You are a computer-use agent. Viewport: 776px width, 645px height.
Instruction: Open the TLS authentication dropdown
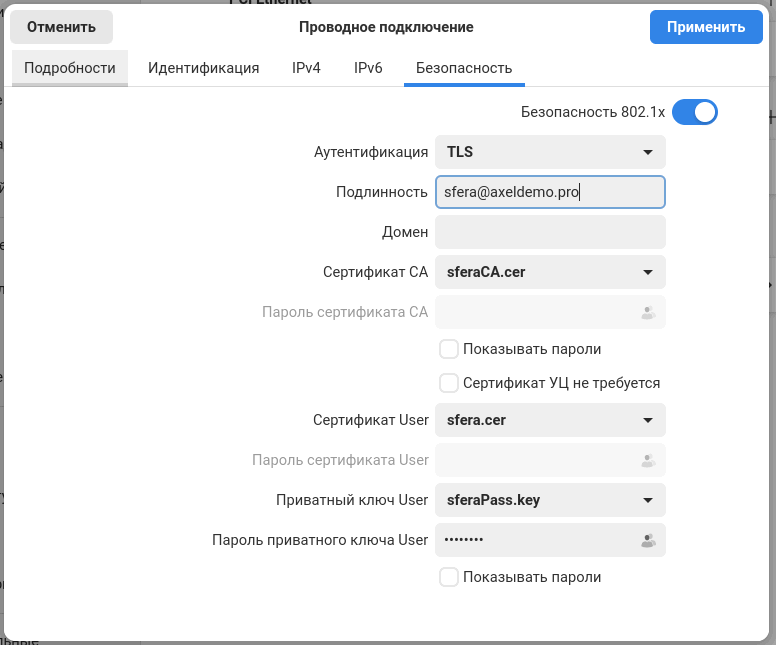click(x=550, y=152)
